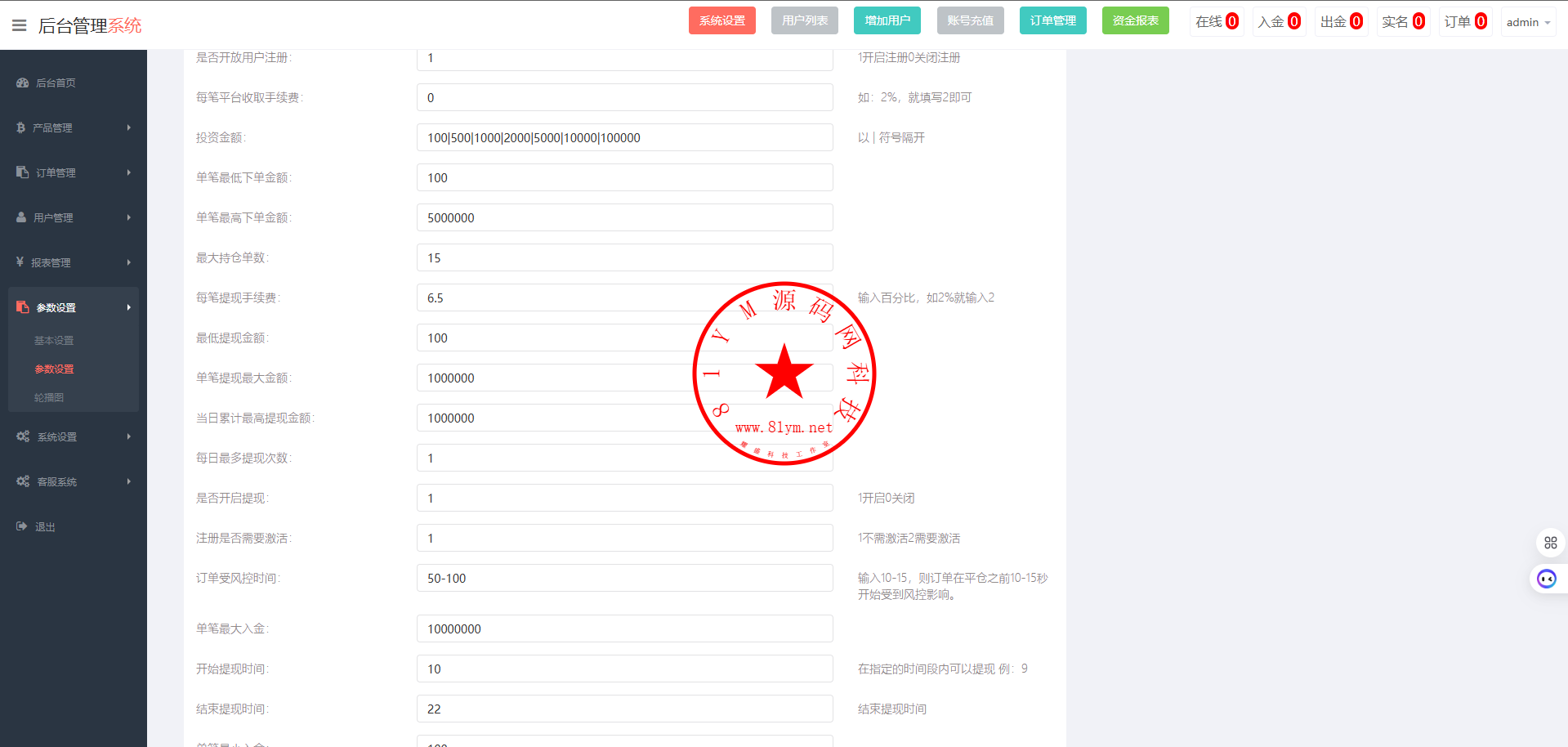Focus the 单笔最大入金 input field

click(x=625, y=628)
